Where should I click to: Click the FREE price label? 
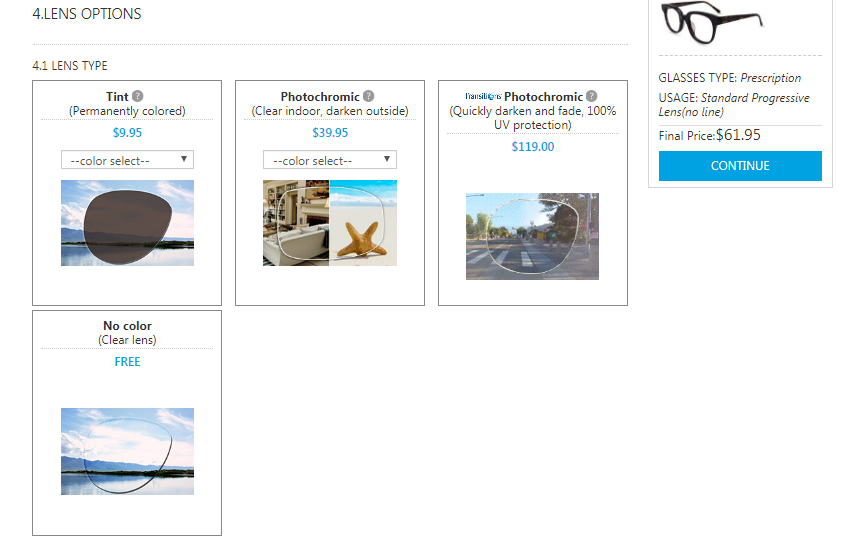pyautogui.click(x=127, y=362)
